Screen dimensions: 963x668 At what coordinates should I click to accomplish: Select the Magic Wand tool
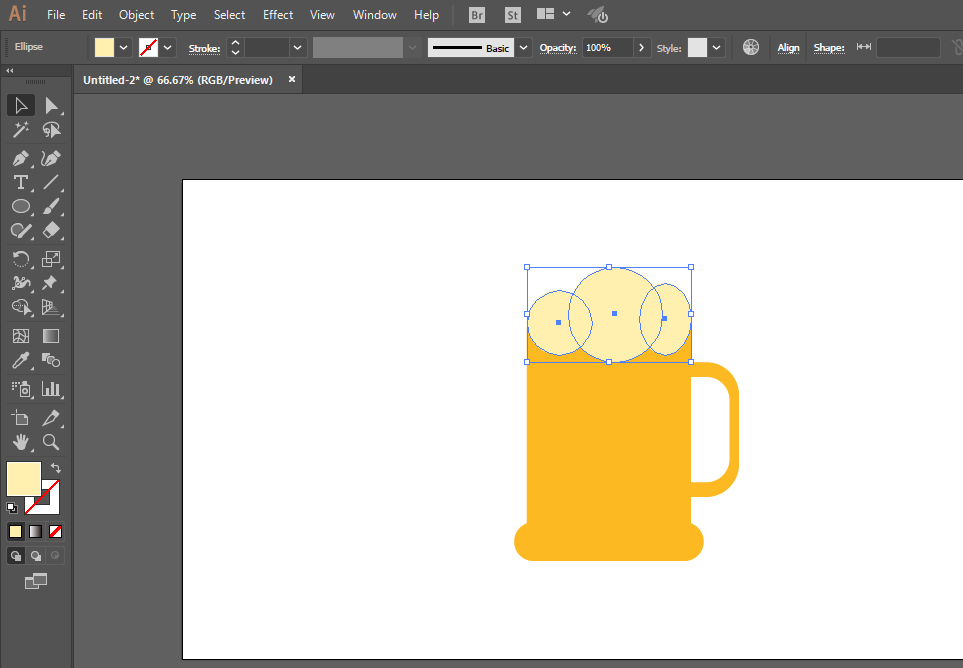20,130
